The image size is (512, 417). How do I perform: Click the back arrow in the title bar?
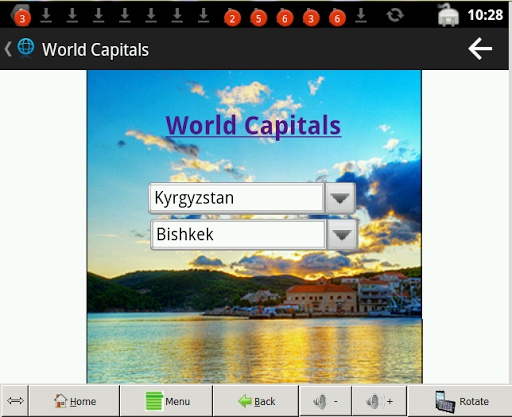(480, 49)
